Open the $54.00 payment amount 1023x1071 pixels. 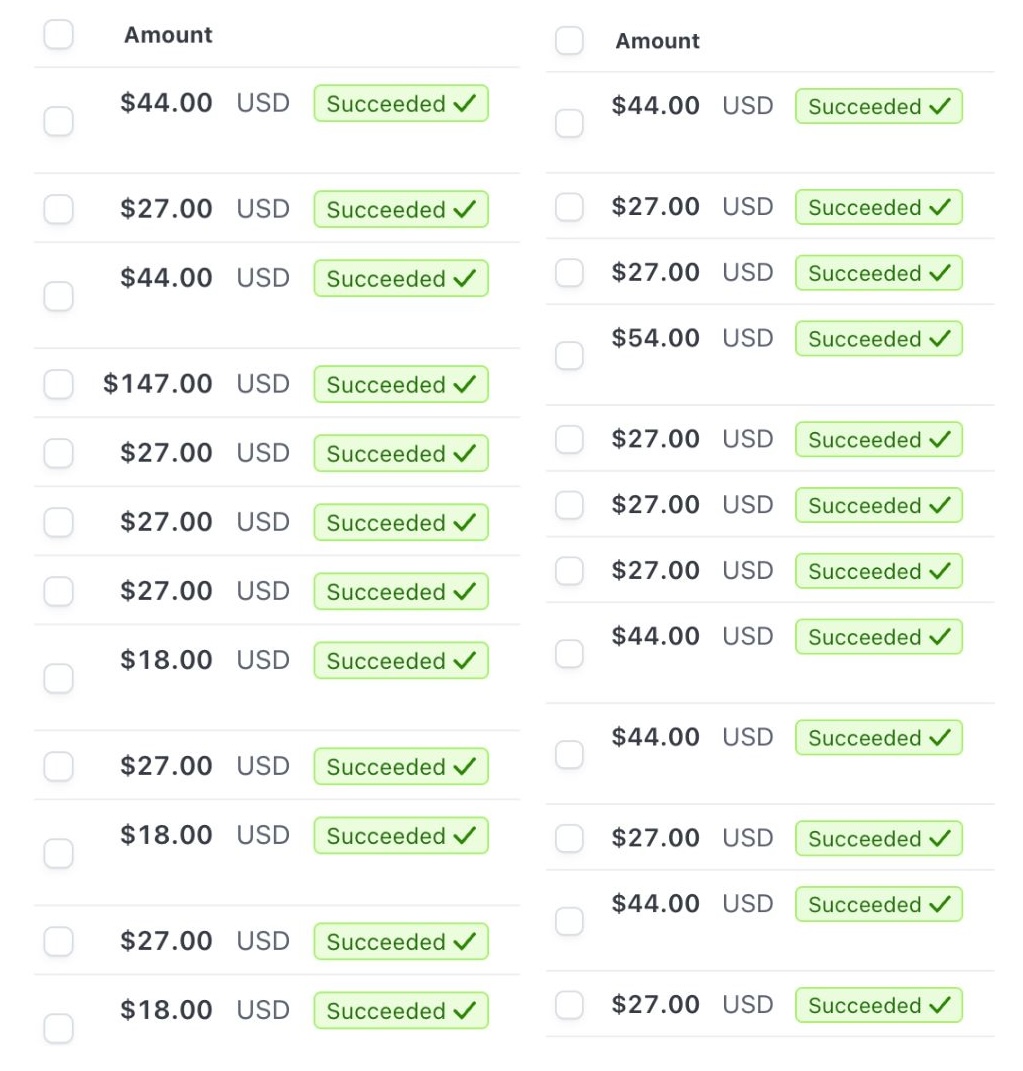(x=655, y=338)
